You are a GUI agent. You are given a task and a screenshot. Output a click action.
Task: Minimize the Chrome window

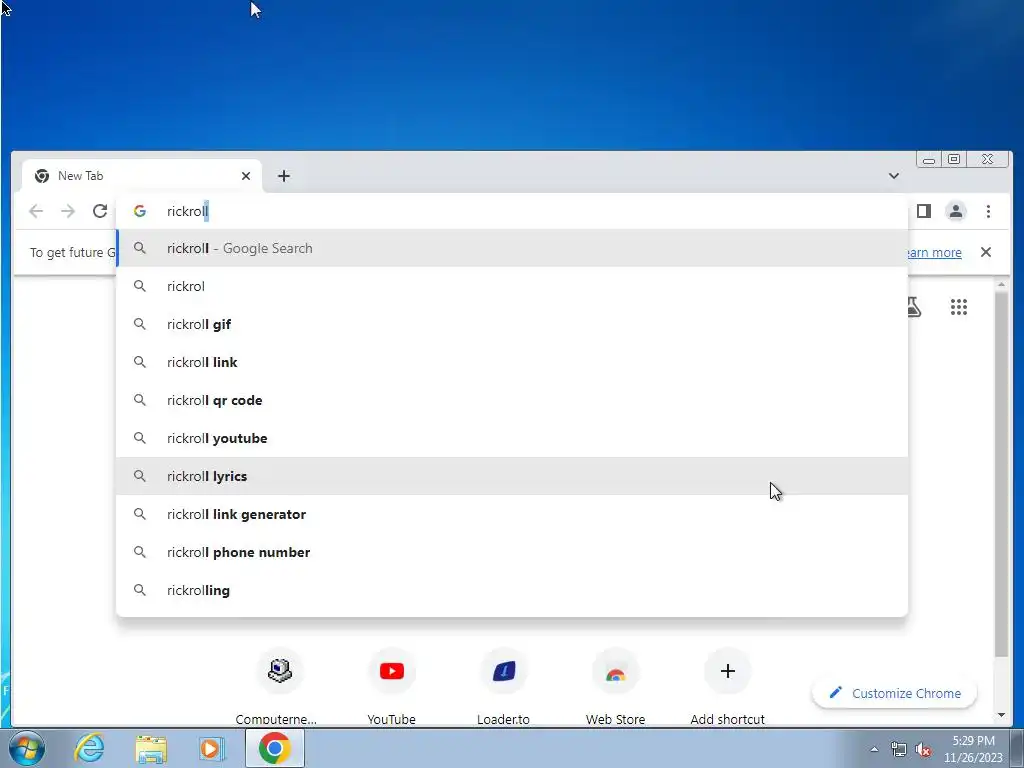click(x=929, y=159)
